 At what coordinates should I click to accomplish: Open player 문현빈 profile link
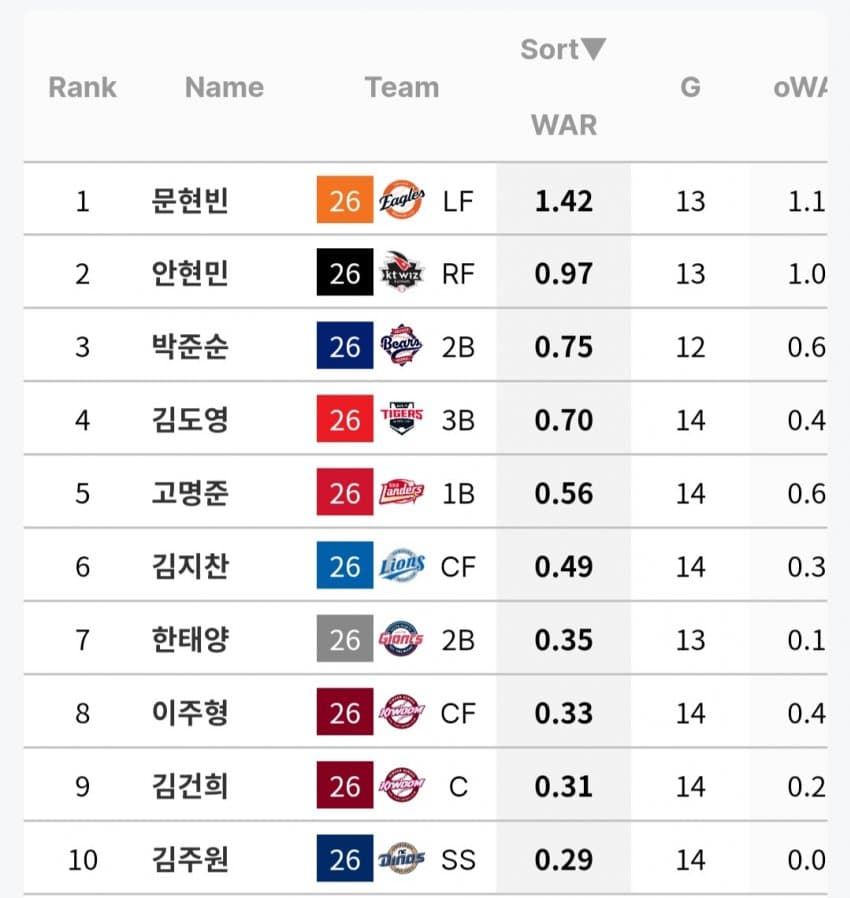190,201
